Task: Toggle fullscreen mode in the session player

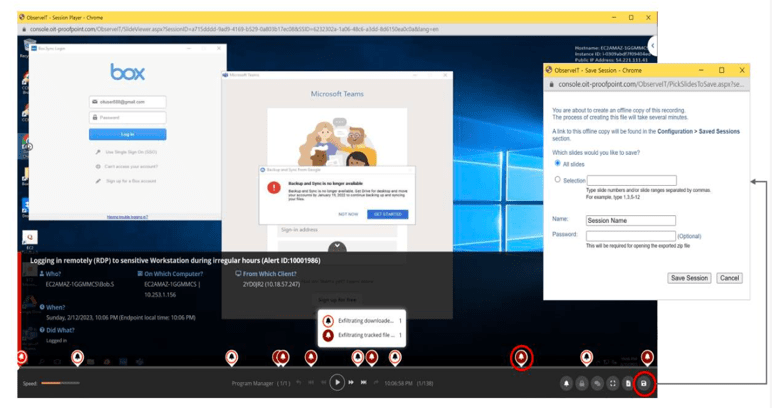Action: click(x=612, y=383)
